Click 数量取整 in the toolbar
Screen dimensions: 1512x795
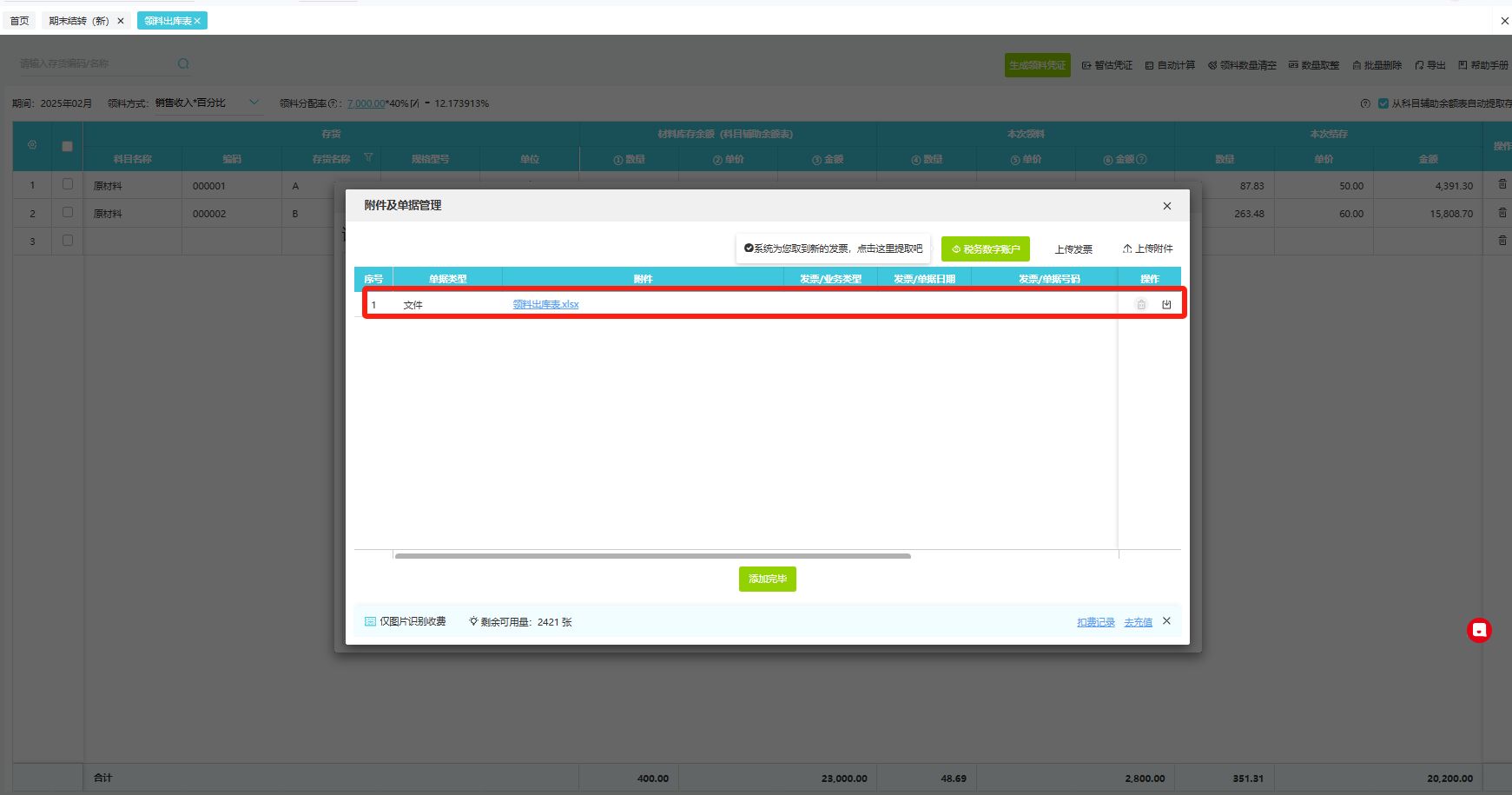(x=1314, y=65)
